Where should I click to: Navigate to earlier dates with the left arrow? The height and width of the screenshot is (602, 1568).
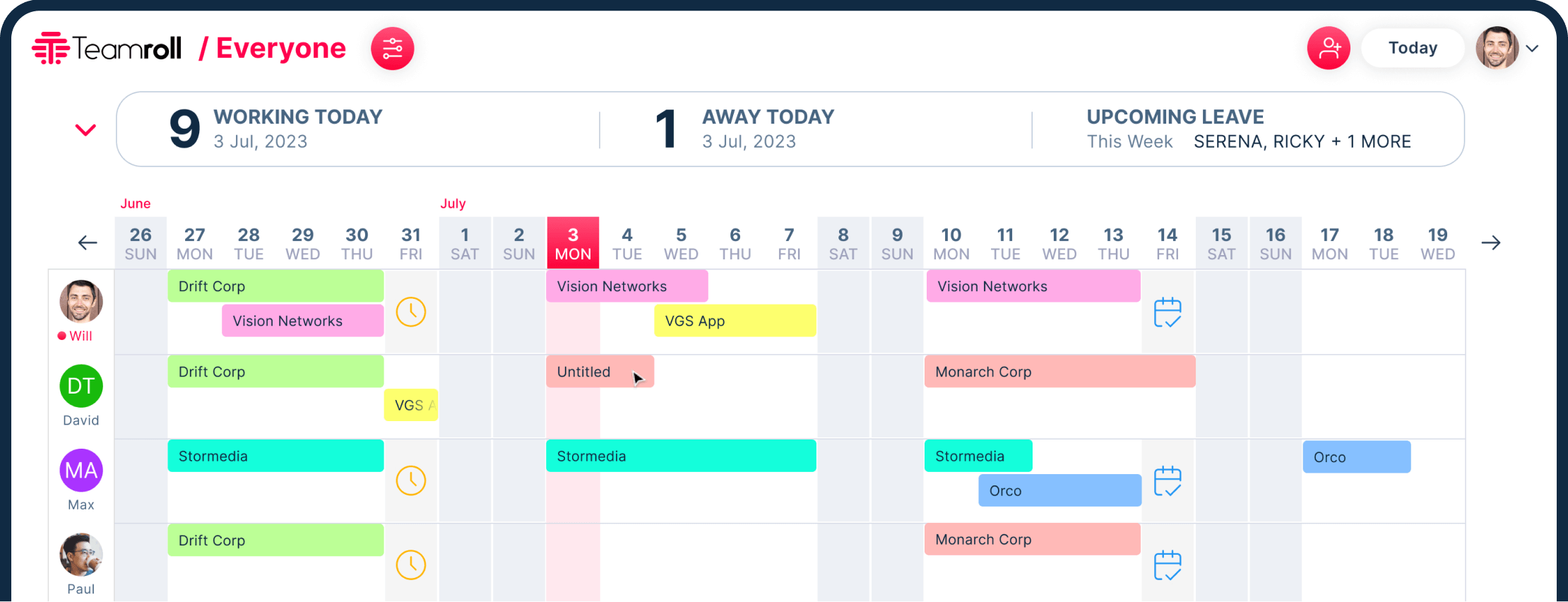pyautogui.click(x=86, y=242)
